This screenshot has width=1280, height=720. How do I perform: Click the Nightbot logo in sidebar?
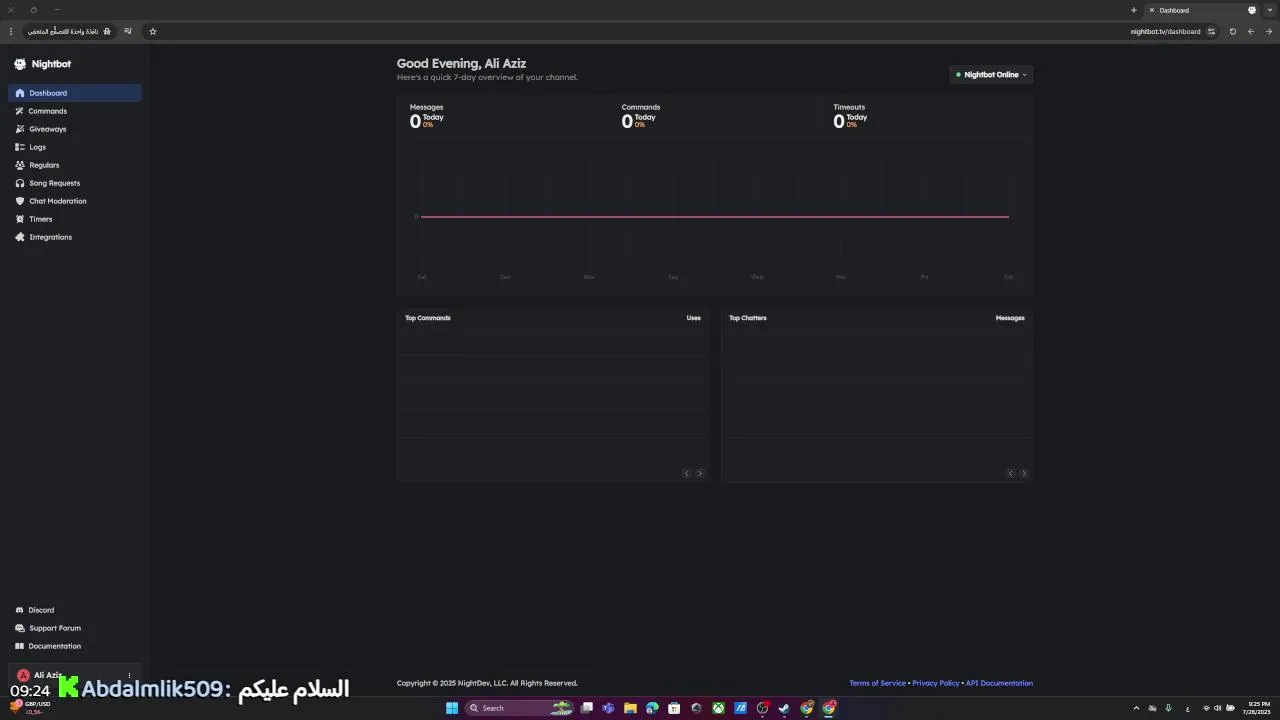43,64
